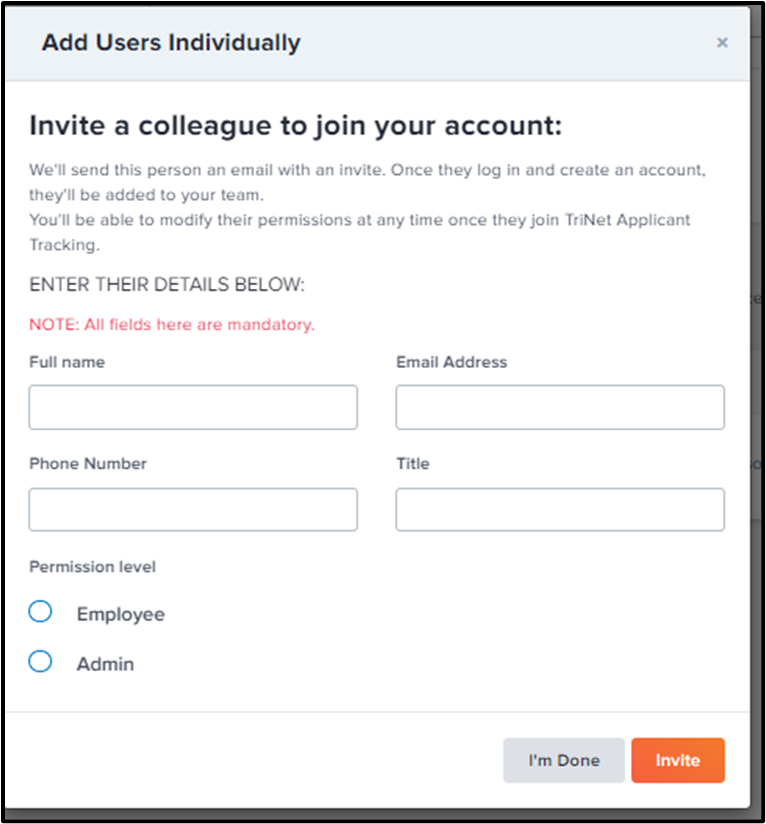The height and width of the screenshot is (824, 766).
Task: Click the "ENTER THEIR DETAILS BELOW" text
Action: pyautogui.click(x=167, y=285)
